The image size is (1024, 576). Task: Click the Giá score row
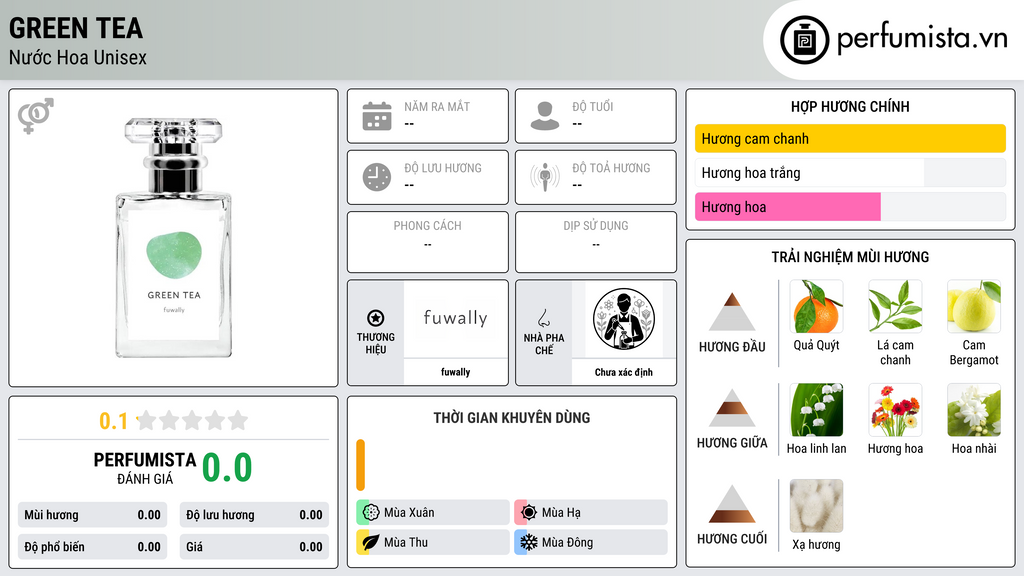coord(254,547)
